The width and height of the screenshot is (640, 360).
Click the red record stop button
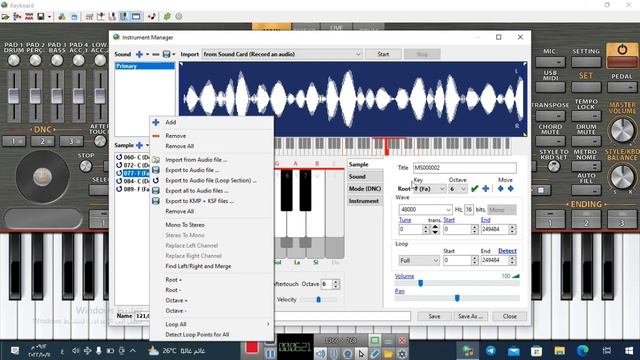(252, 347)
